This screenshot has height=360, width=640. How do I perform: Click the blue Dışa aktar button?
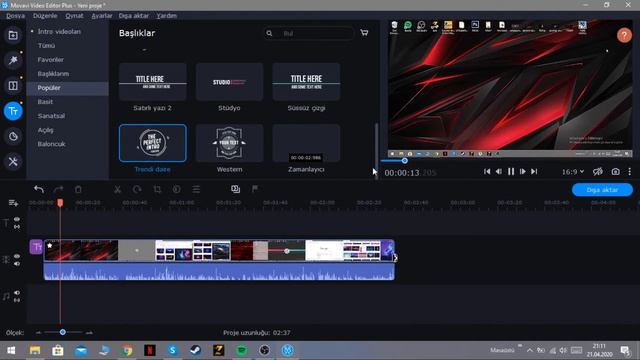click(602, 190)
